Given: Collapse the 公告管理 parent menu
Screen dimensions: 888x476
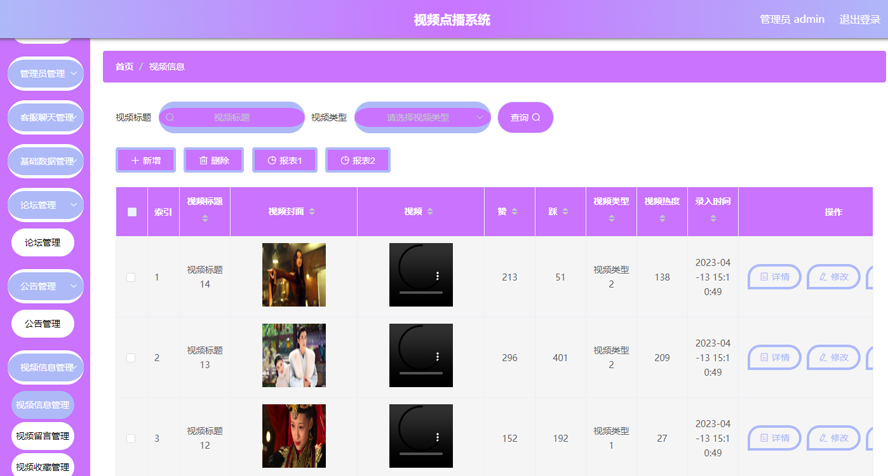Looking at the screenshot, I should pos(45,286).
